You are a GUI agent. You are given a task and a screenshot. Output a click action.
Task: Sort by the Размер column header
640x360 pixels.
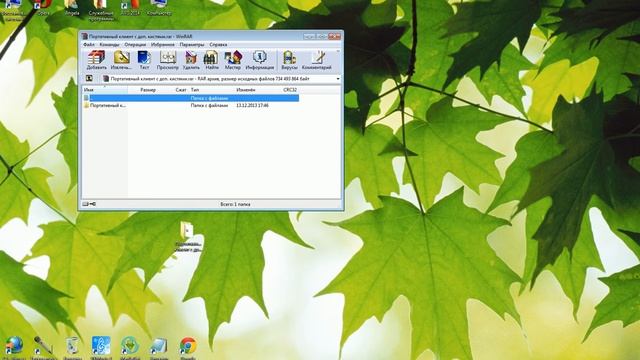coord(148,89)
